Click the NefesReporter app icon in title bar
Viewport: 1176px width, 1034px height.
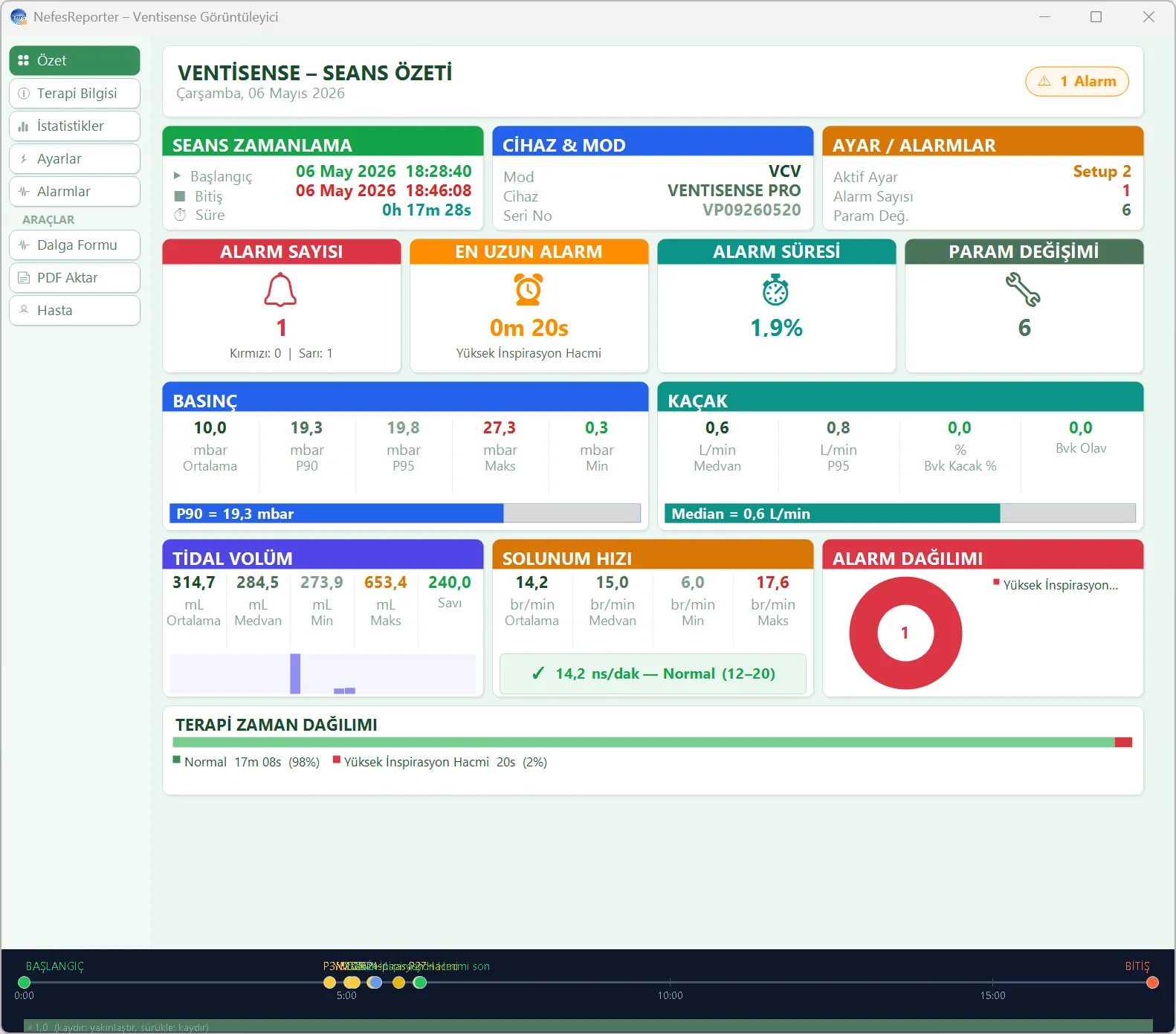(x=18, y=16)
